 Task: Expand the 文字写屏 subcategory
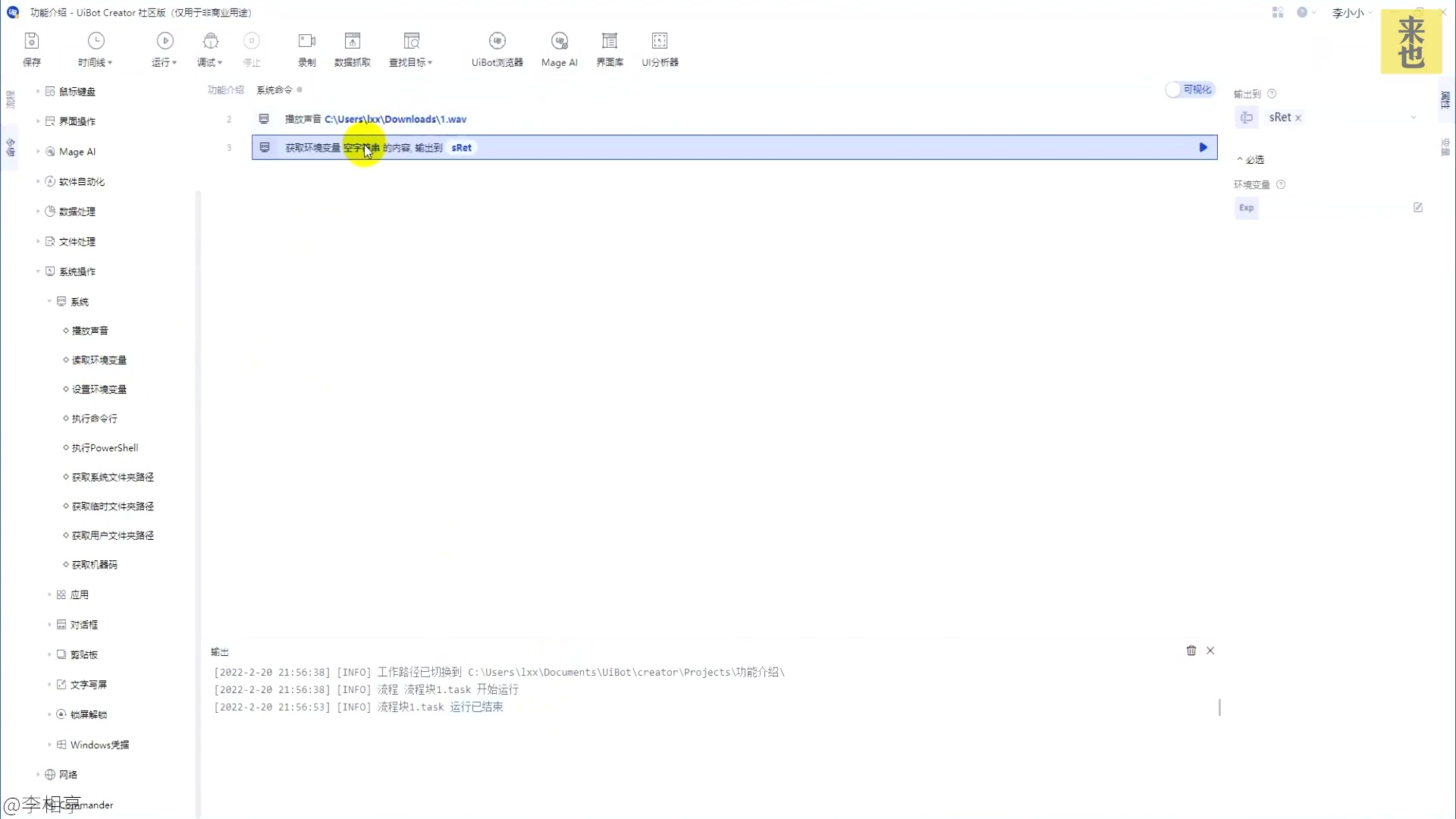click(49, 685)
